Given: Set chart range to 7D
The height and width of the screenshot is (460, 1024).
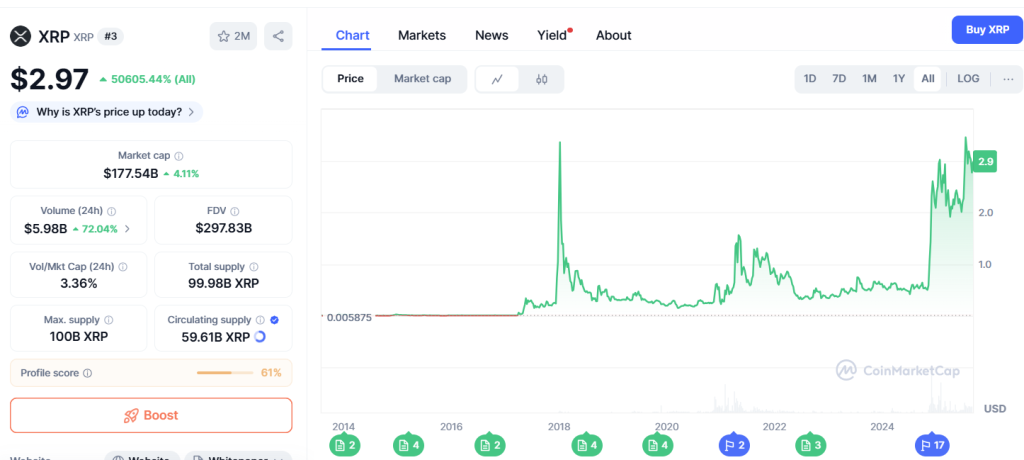Looking at the screenshot, I should click(x=839, y=79).
